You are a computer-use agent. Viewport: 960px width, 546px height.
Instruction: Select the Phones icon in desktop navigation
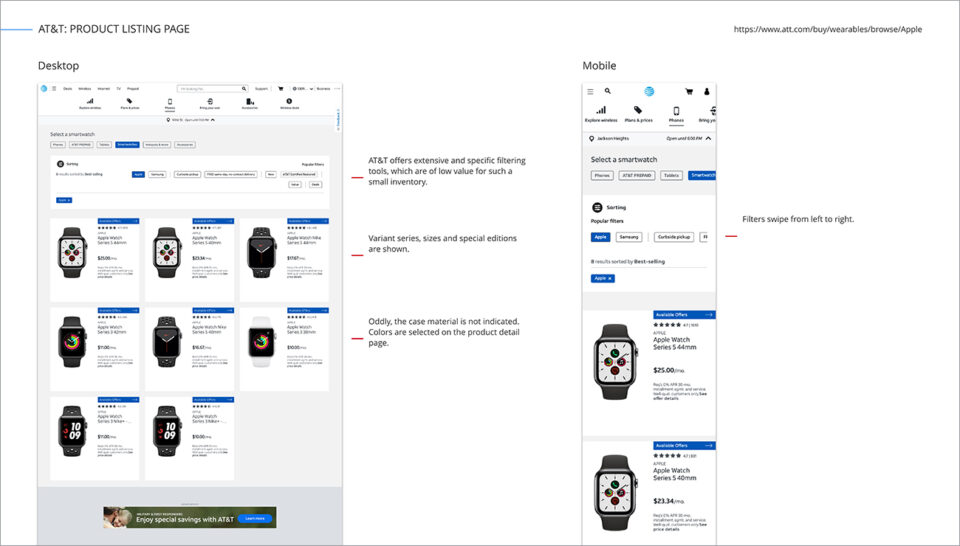(x=170, y=102)
